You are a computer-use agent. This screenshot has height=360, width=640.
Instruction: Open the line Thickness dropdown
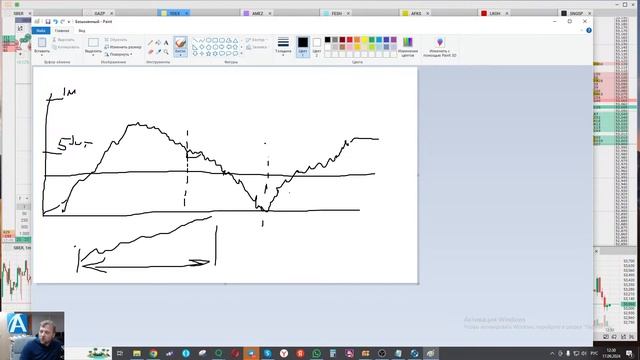[283, 46]
